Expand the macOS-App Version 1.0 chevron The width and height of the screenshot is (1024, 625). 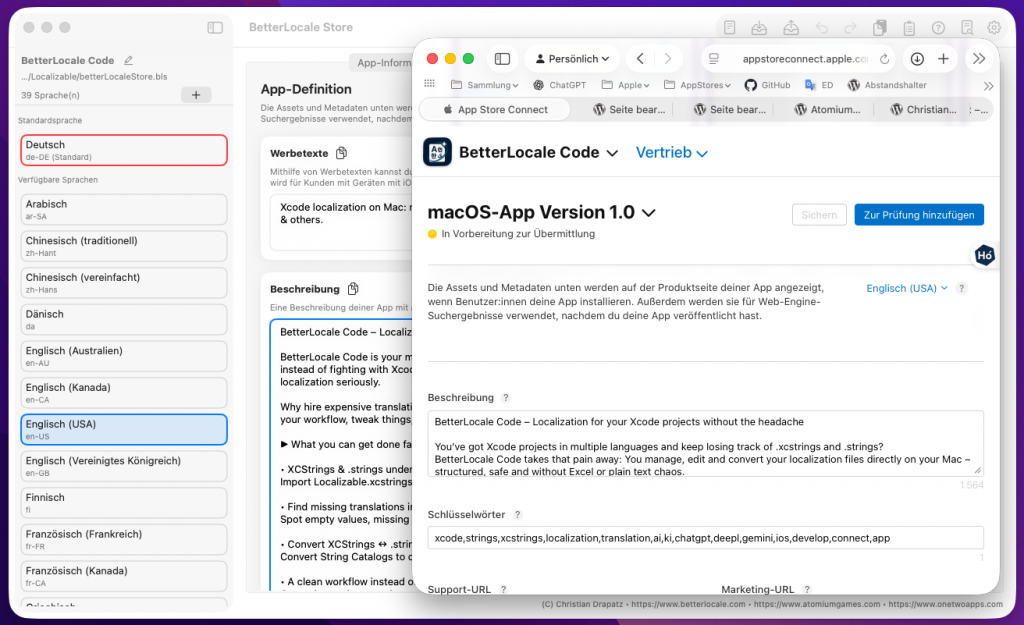coord(649,213)
